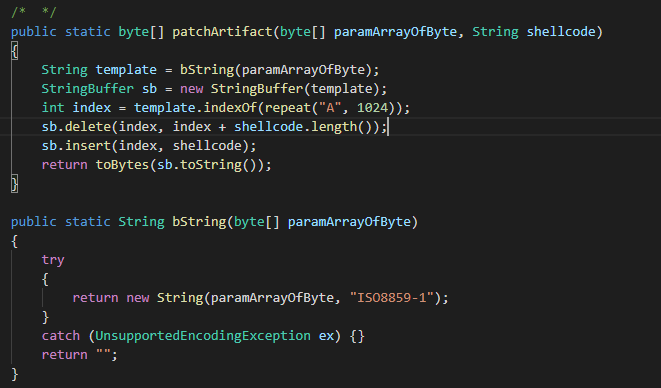The height and width of the screenshot is (388, 661).
Task: Click the 'int' keyword before index
Action: pyautogui.click(x=53, y=108)
